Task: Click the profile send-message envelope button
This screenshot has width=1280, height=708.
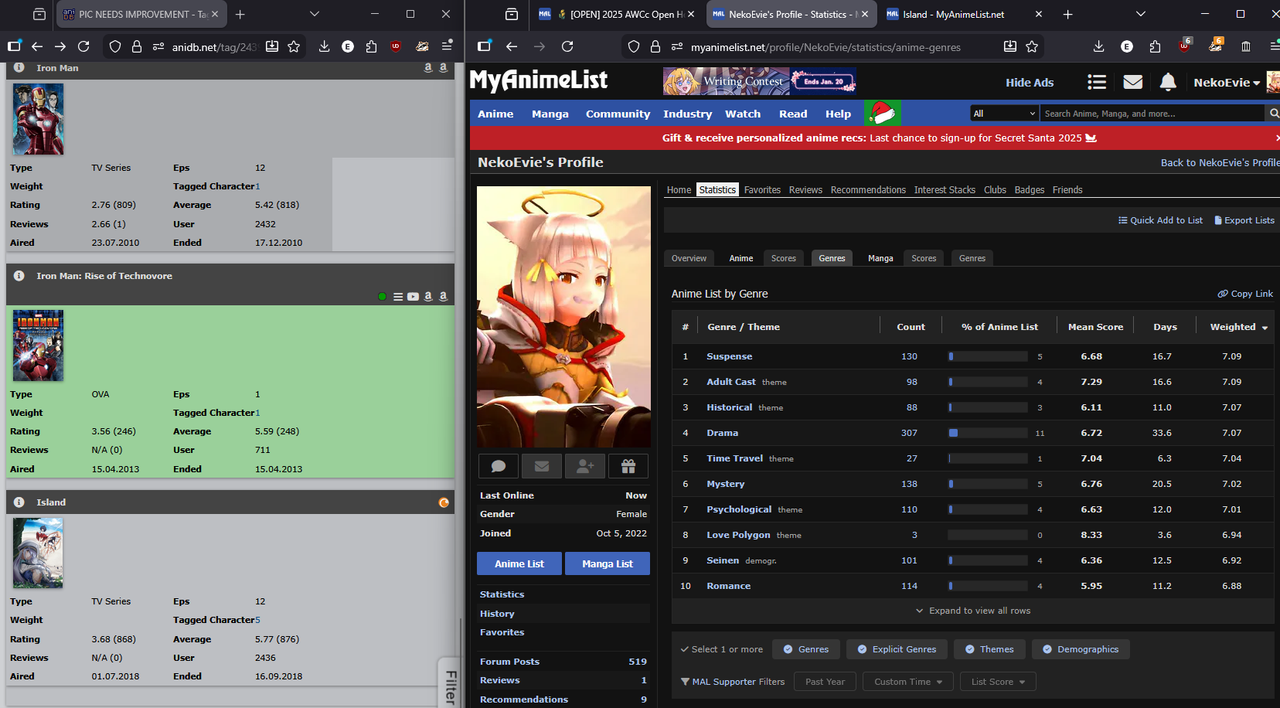Action: click(541, 465)
